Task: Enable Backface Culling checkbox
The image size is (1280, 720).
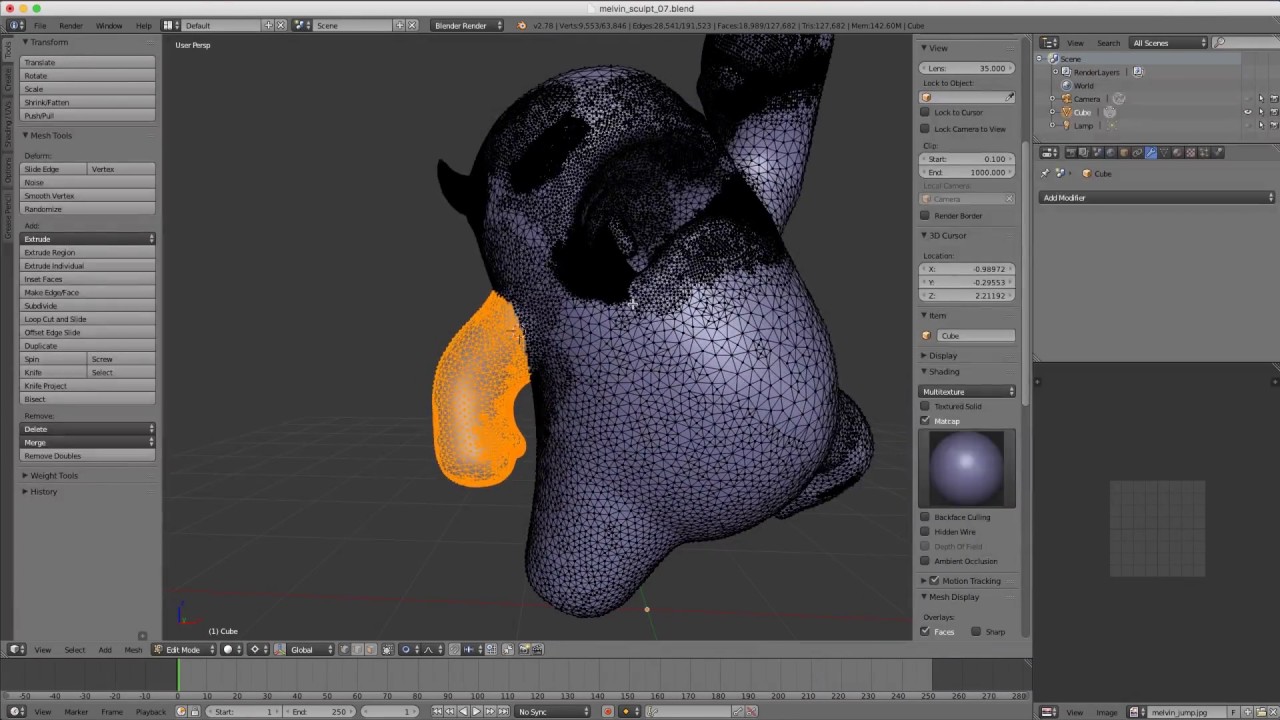Action: point(925,517)
